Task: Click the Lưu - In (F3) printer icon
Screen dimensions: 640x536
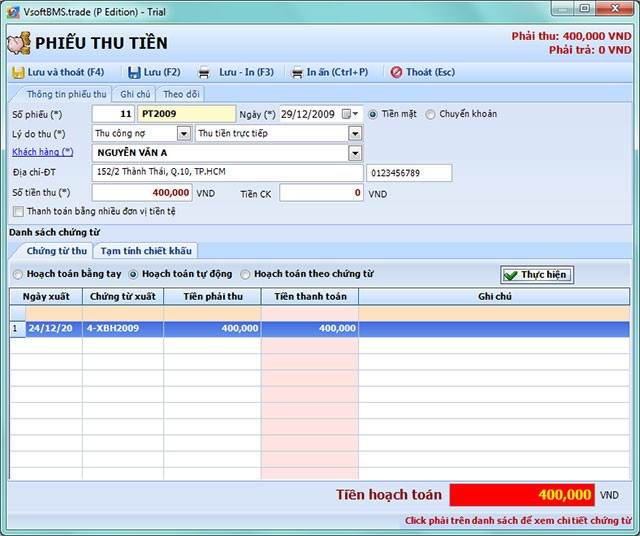Action: (204, 72)
